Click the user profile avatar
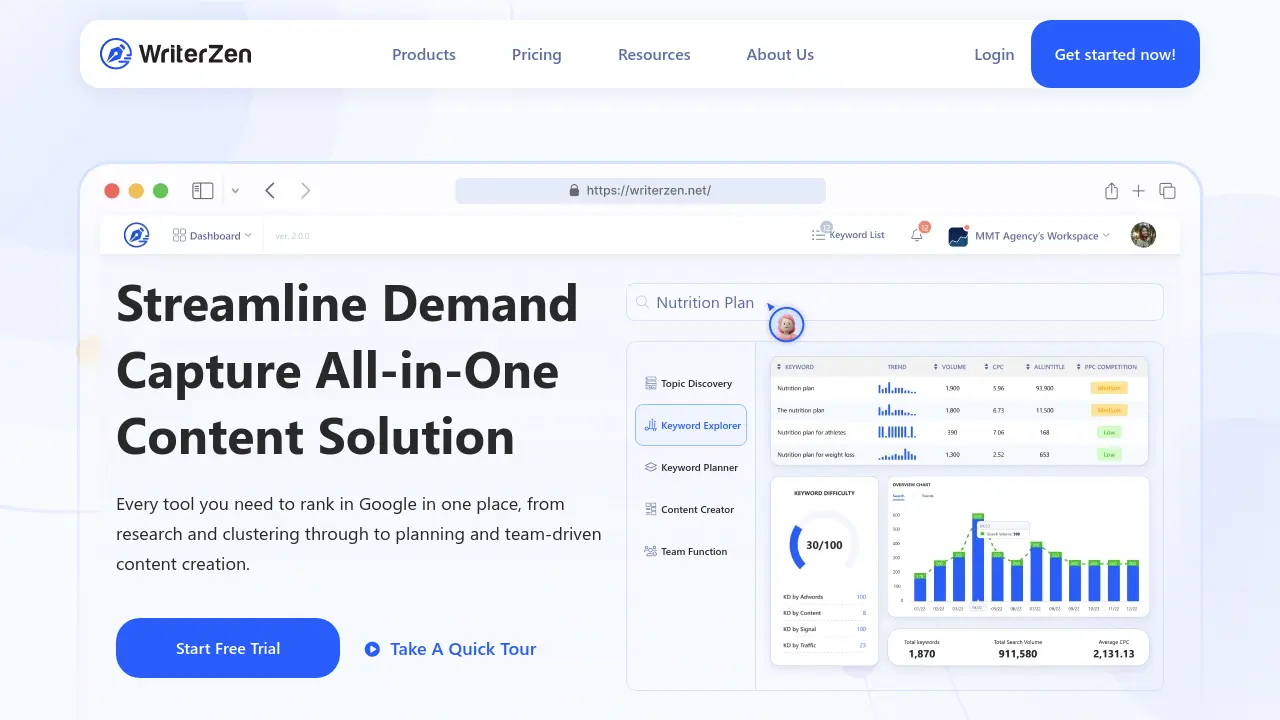This screenshot has height=720, width=1280. 1143,235
